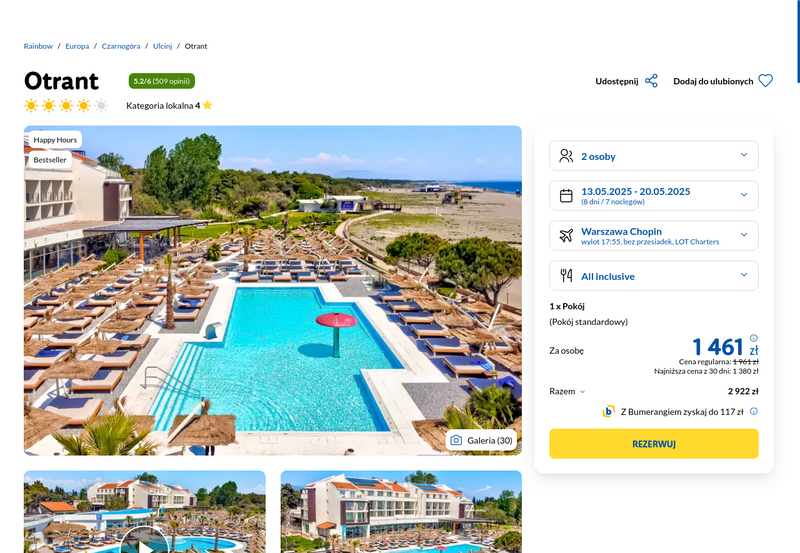The width and height of the screenshot is (800, 553).
Task: Open the Ulcinj breadcrumb link
Action: pyautogui.click(x=162, y=46)
